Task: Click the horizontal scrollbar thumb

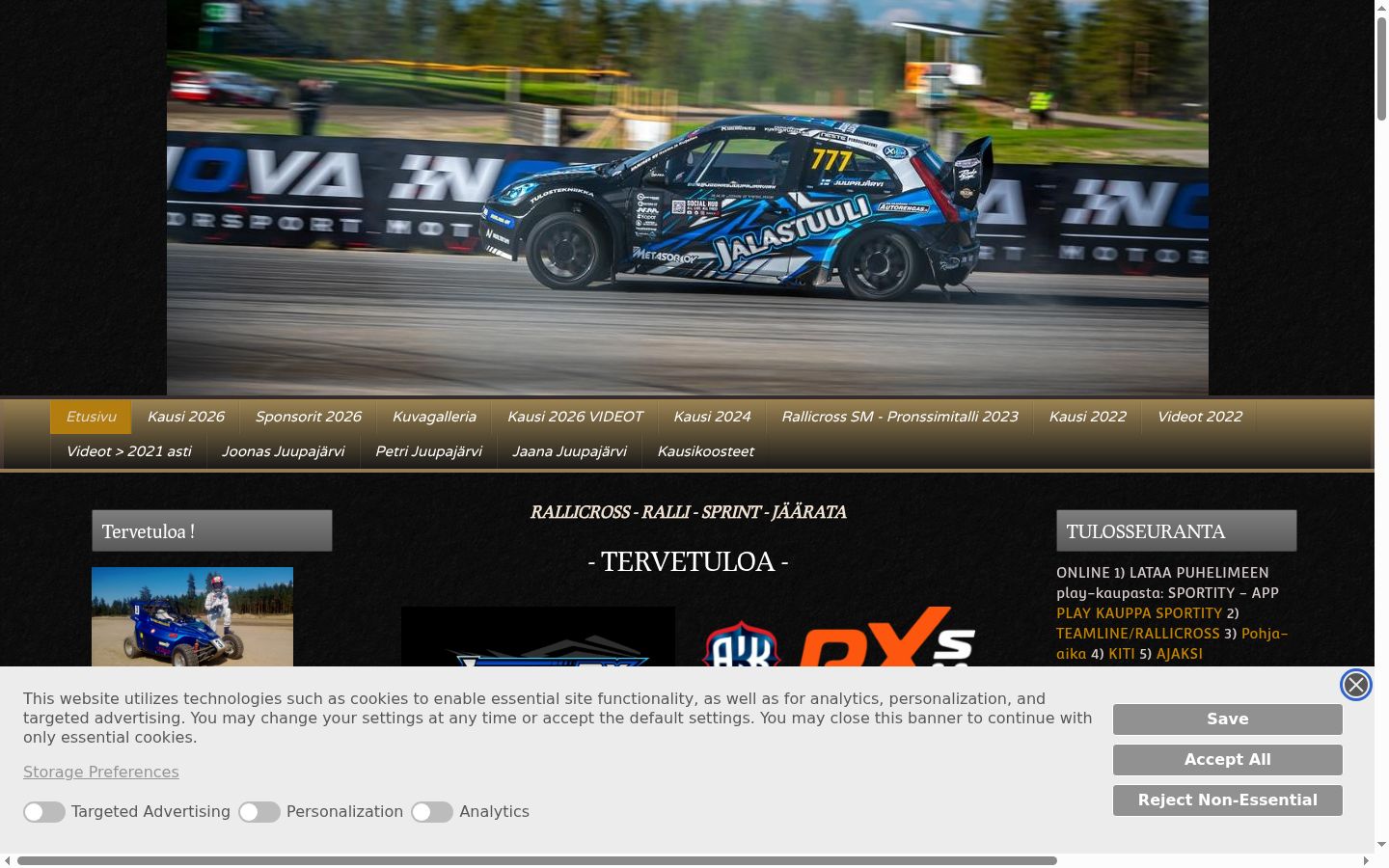Action: 537,860
